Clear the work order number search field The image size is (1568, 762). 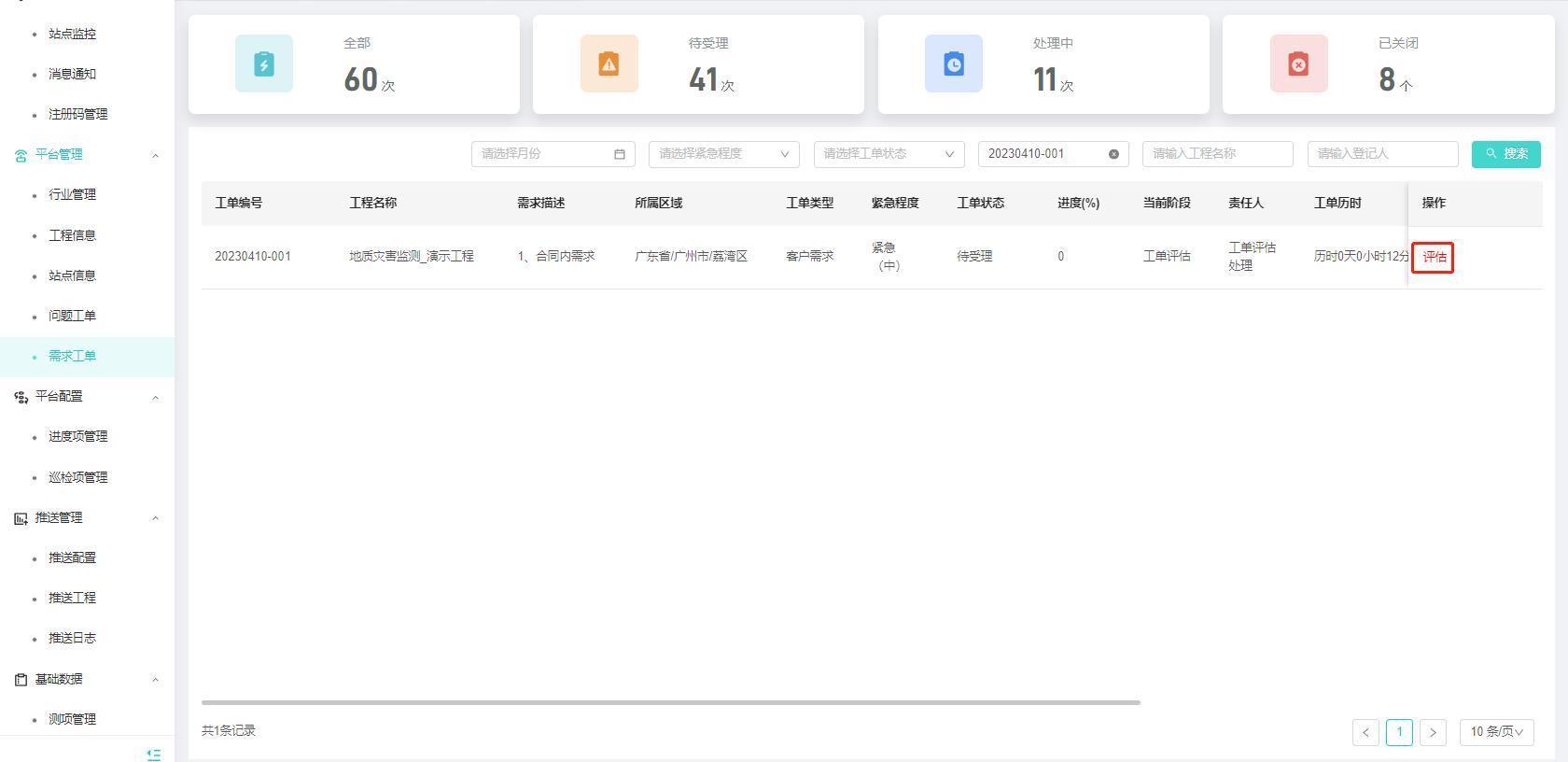[x=1113, y=154]
